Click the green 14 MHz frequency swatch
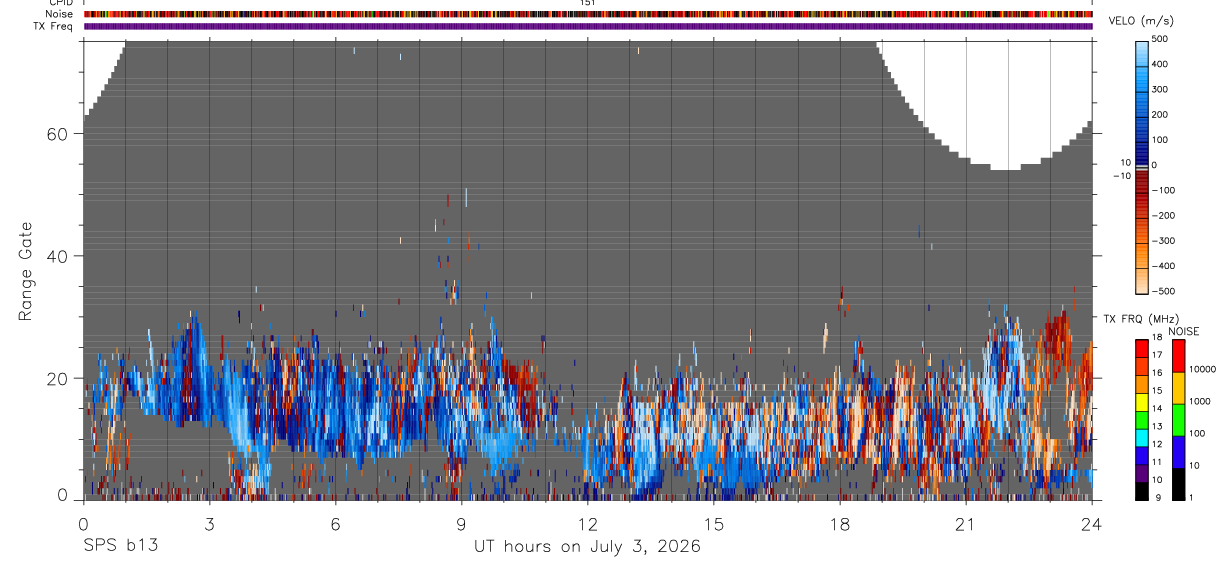The image size is (1228, 567). [x=1142, y=420]
